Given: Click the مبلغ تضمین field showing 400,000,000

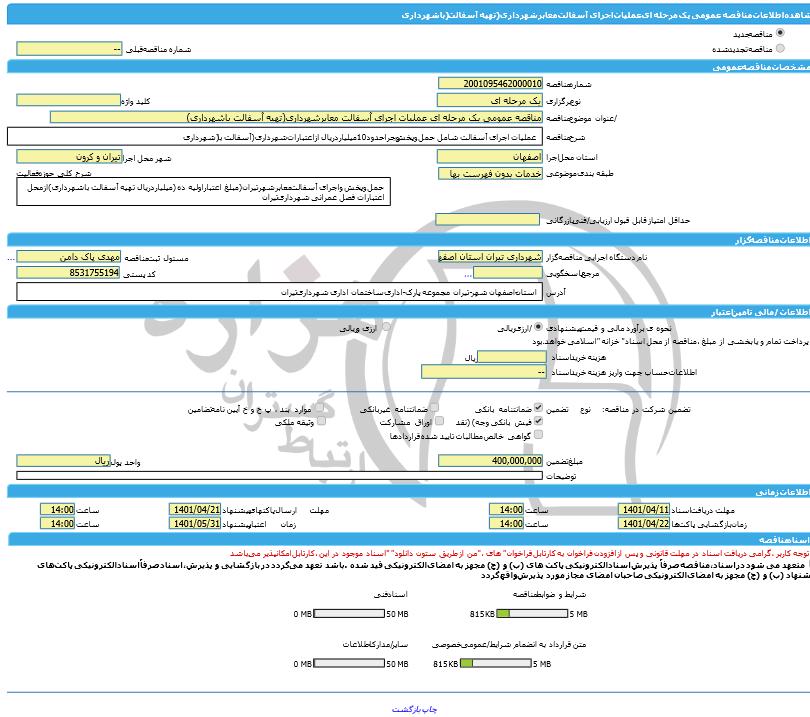Looking at the screenshot, I should [x=490, y=460].
